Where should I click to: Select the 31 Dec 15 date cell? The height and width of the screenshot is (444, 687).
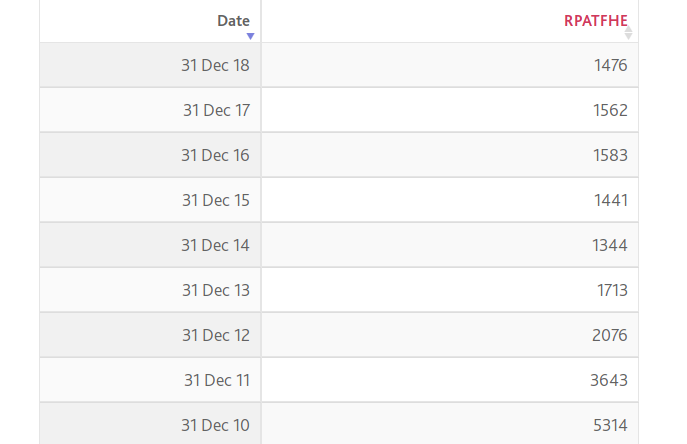(150, 200)
